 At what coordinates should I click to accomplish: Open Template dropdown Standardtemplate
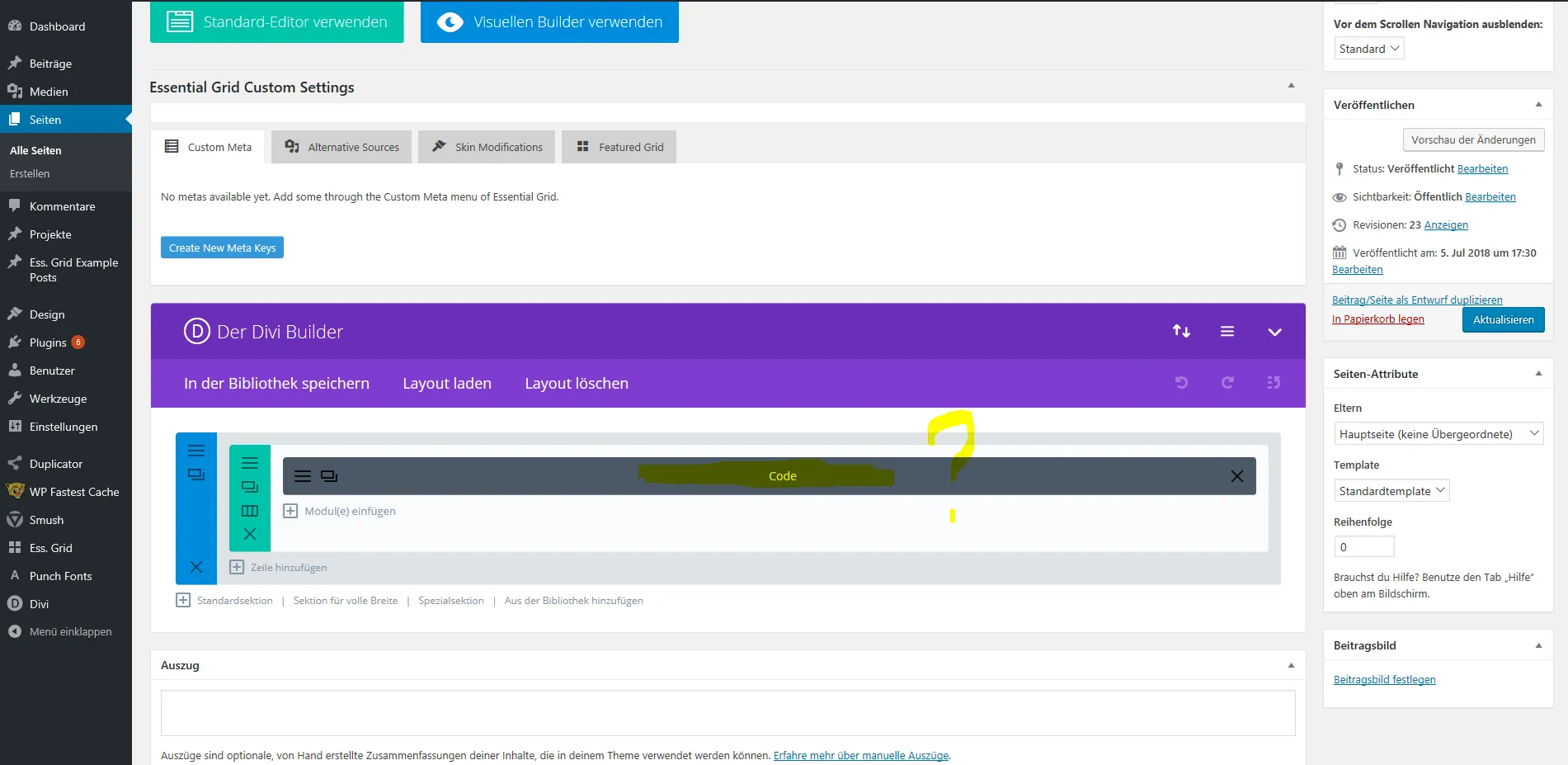click(1391, 491)
